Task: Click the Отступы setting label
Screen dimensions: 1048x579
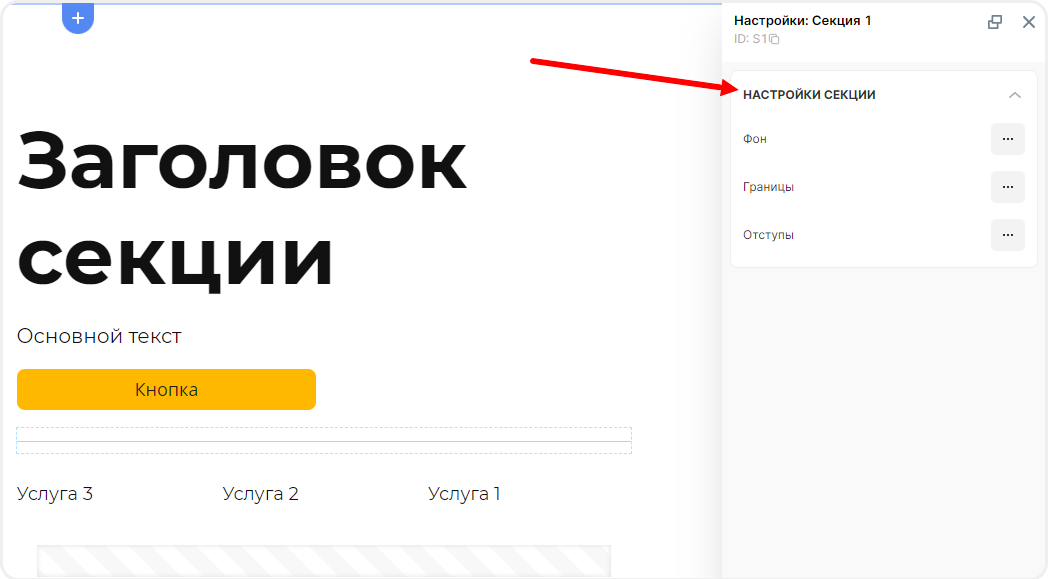Action: [x=769, y=235]
